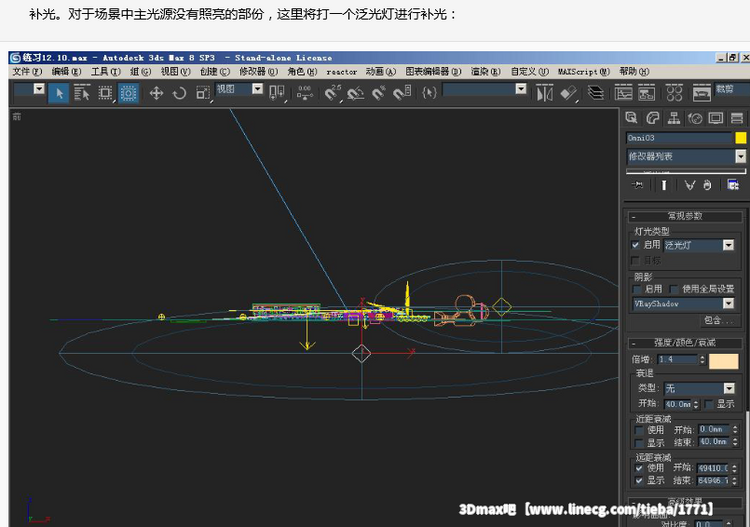This screenshot has height=527, width=750.
Task: Click the Align tool icon
Action: click(x=568, y=93)
